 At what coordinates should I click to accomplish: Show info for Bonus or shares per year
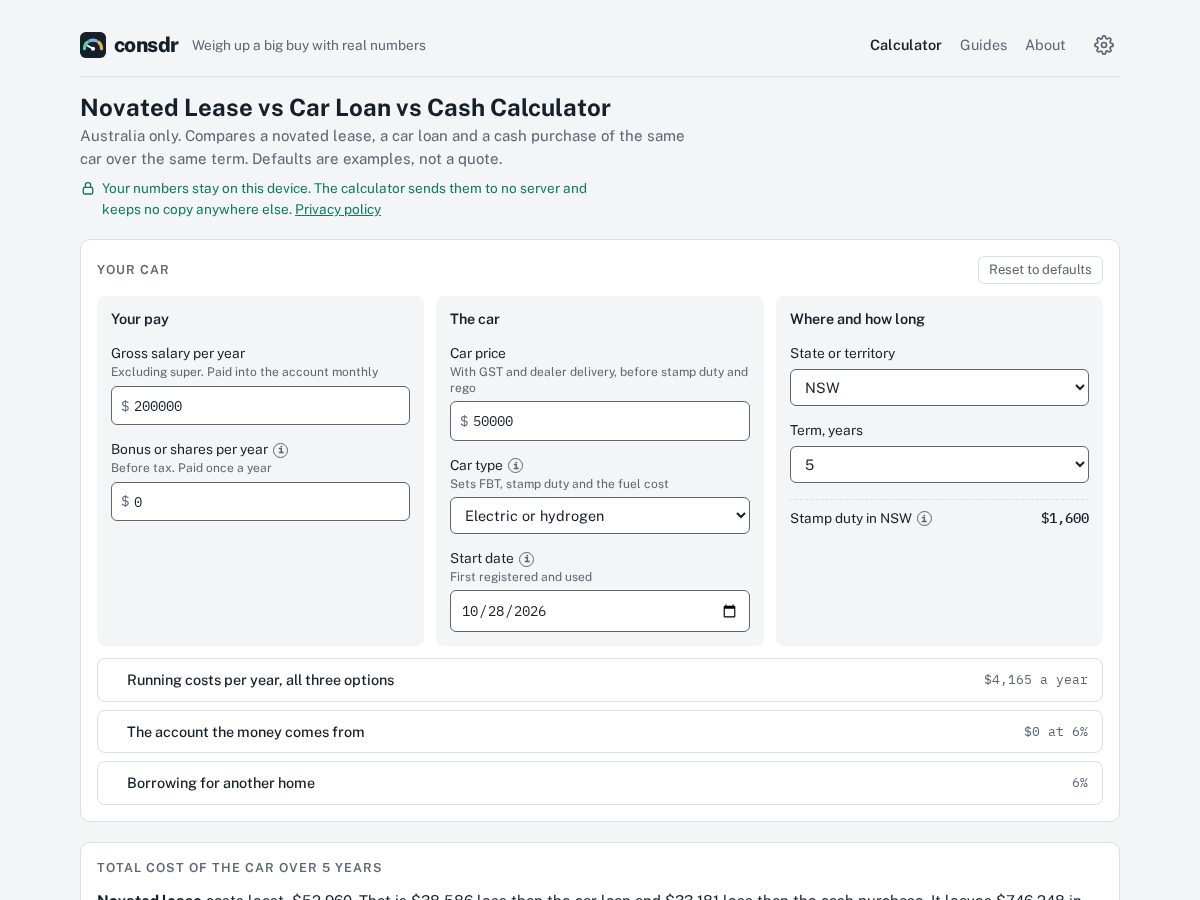[281, 450]
